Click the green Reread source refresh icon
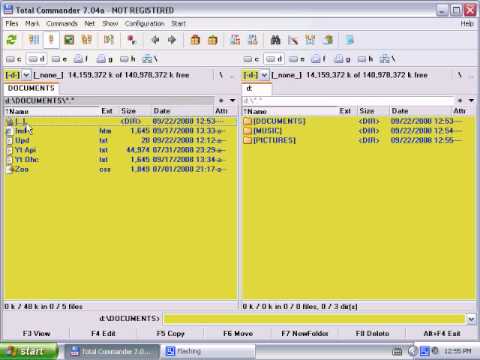Image resolution: width=480 pixels, height=360 pixels. coord(12,40)
